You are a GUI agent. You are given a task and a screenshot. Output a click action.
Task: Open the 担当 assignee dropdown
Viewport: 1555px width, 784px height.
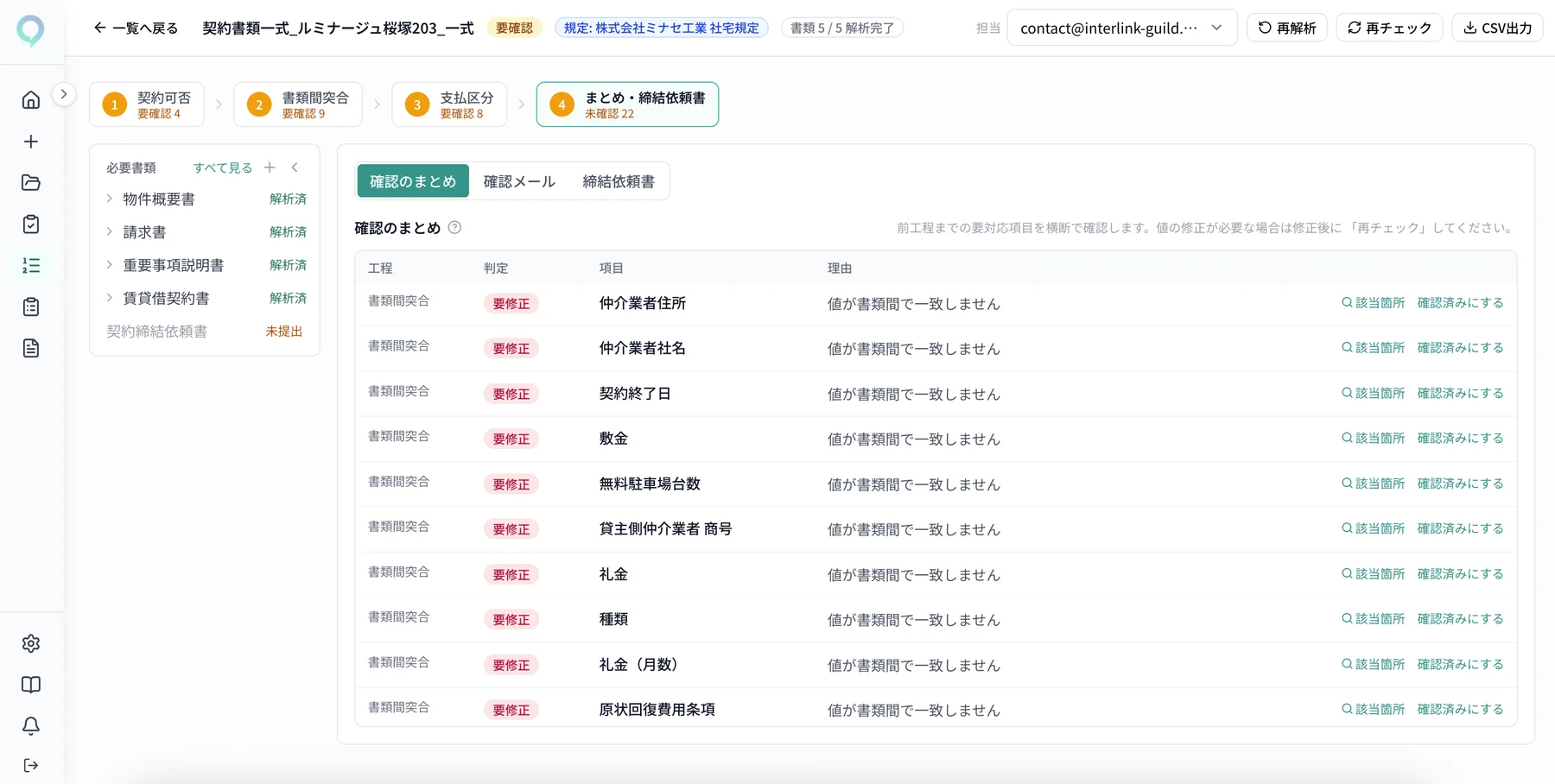click(x=1121, y=28)
